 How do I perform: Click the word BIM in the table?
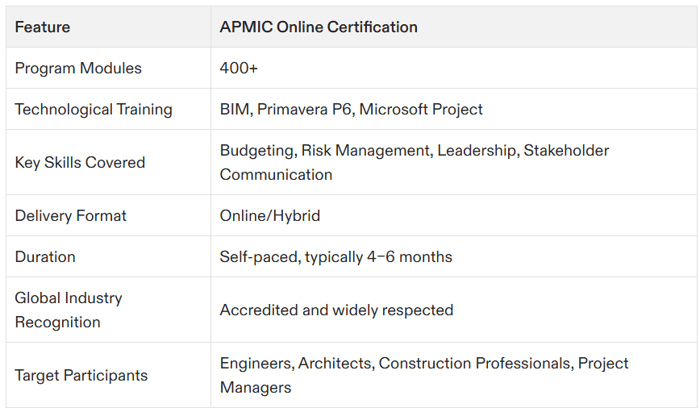[x=235, y=109]
